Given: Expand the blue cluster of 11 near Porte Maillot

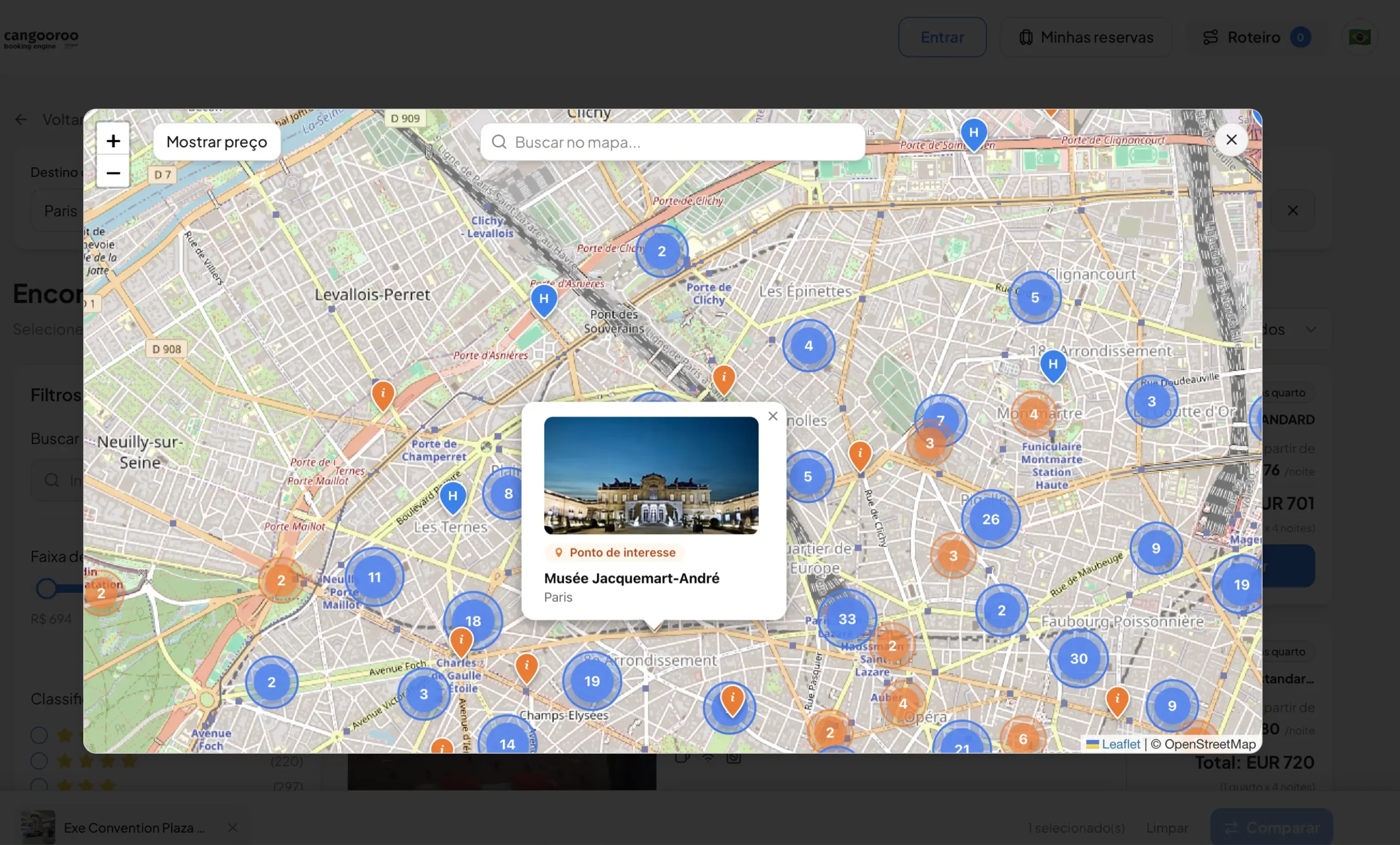Looking at the screenshot, I should tap(375, 578).
